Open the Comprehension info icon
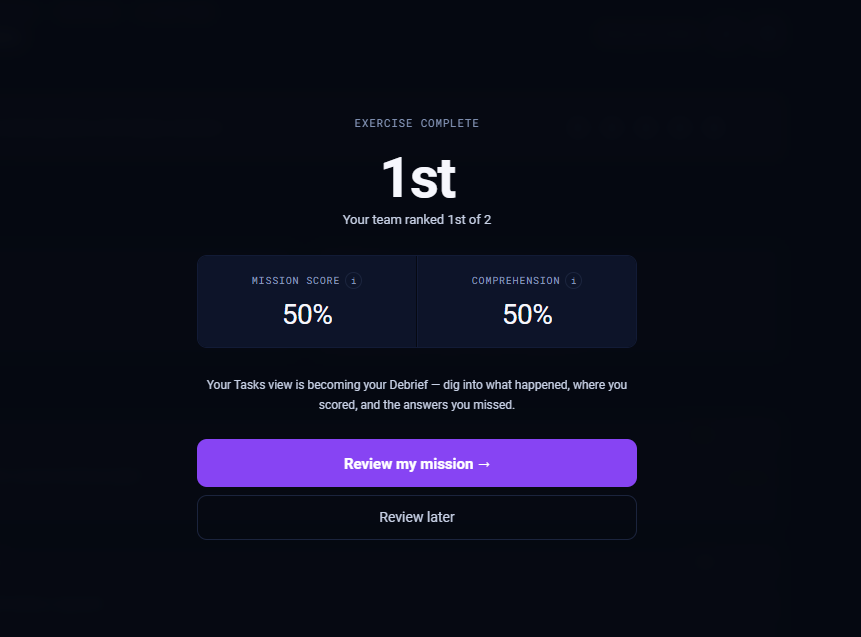The width and height of the screenshot is (861, 637). (573, 281)
